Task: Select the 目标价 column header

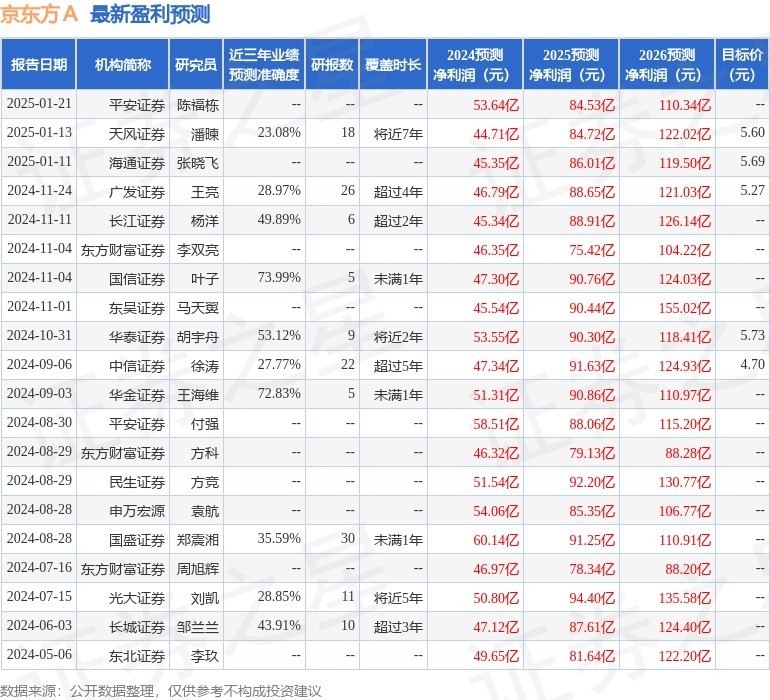Action: point(742,65)
